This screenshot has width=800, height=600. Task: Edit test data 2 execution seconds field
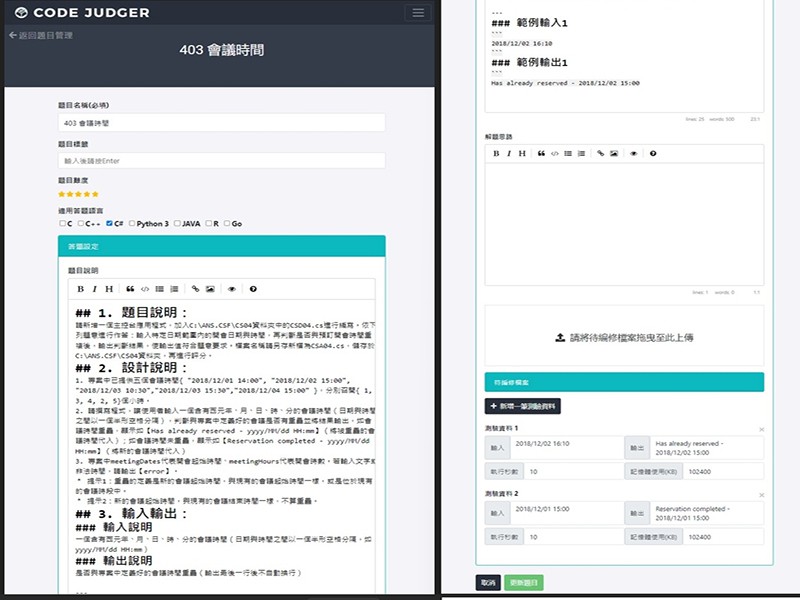click(573, 537)
